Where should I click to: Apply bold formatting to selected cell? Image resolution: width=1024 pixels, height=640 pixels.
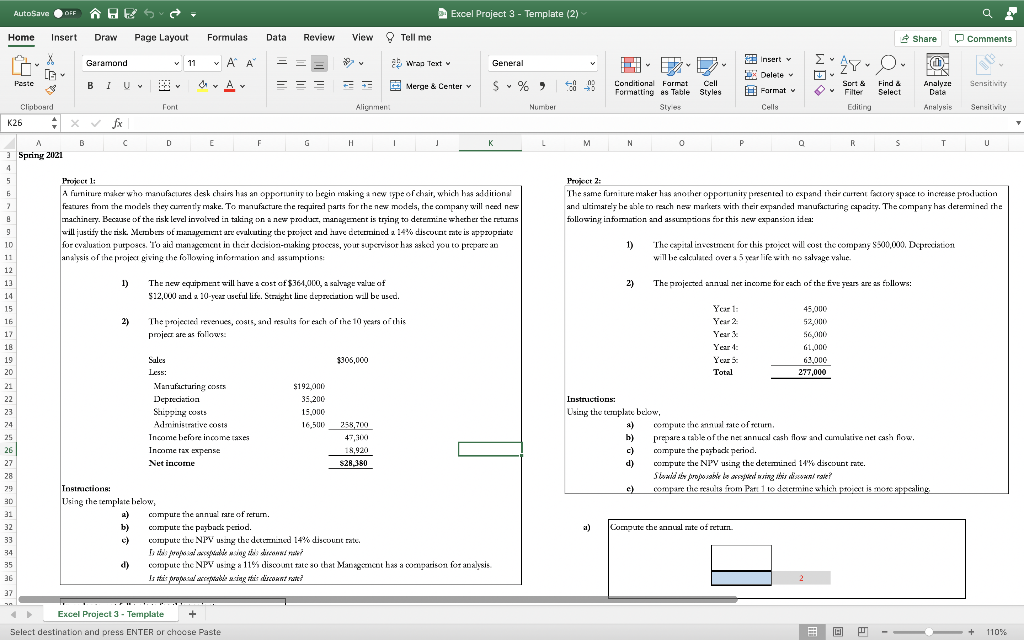coord(91,86)
